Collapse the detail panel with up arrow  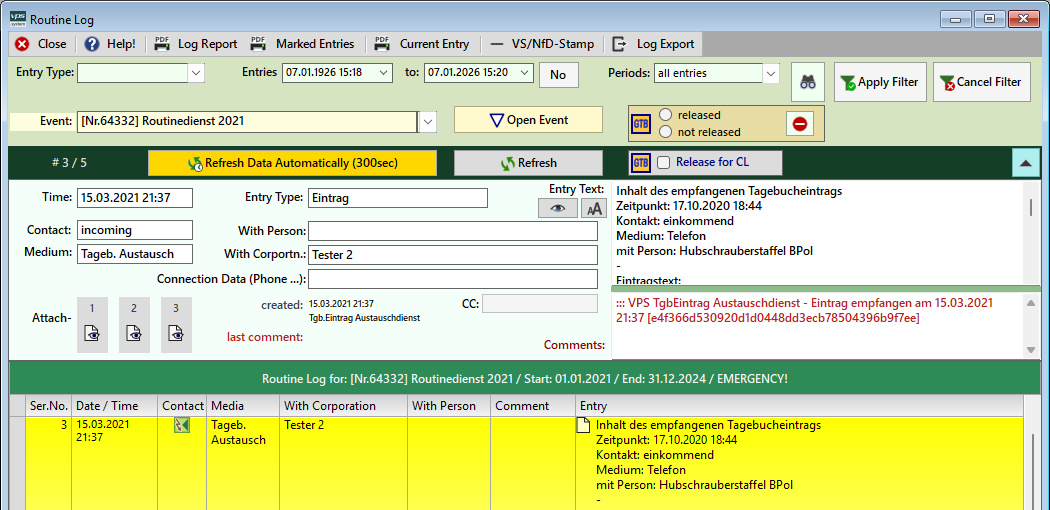point(1026,162)
